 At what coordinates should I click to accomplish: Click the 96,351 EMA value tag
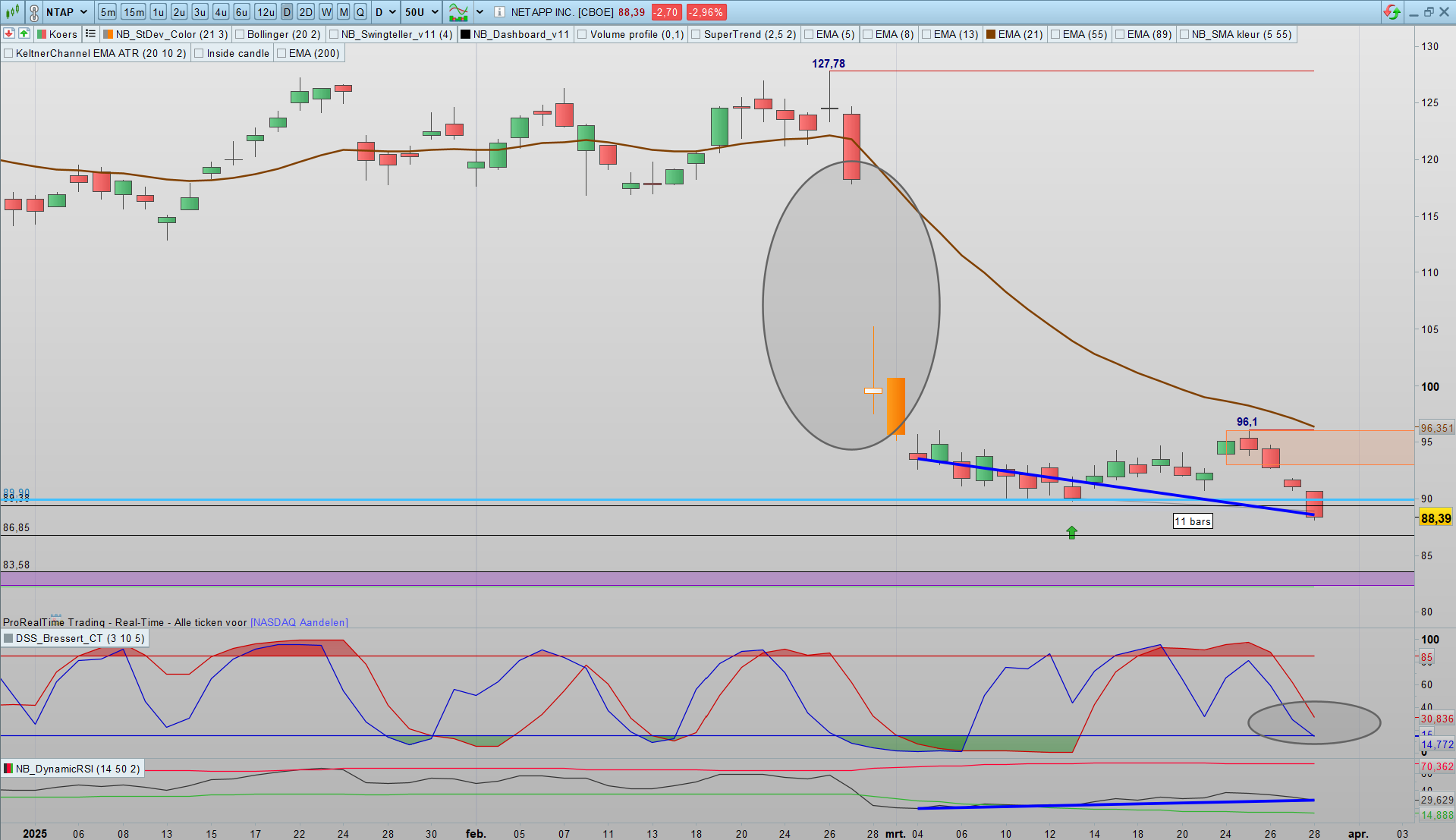point(1436,428)
